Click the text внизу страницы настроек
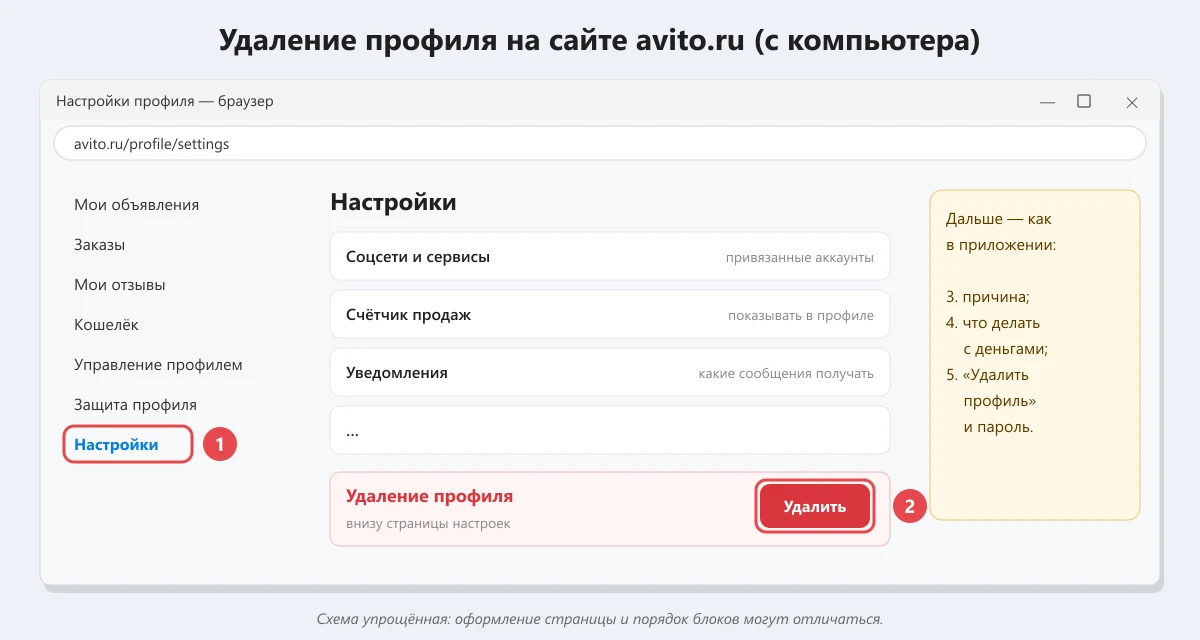The width and height of the screenshot is (1200, 640). [x=428, y=524]
